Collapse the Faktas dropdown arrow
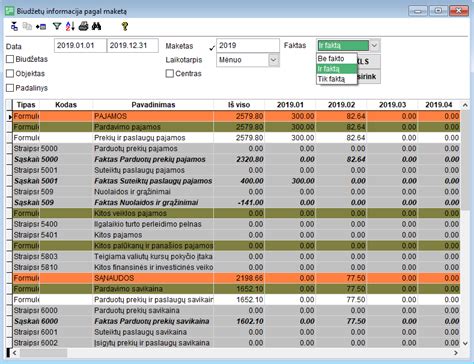This screenshot has height=364, width=474. tap(375, 45)
